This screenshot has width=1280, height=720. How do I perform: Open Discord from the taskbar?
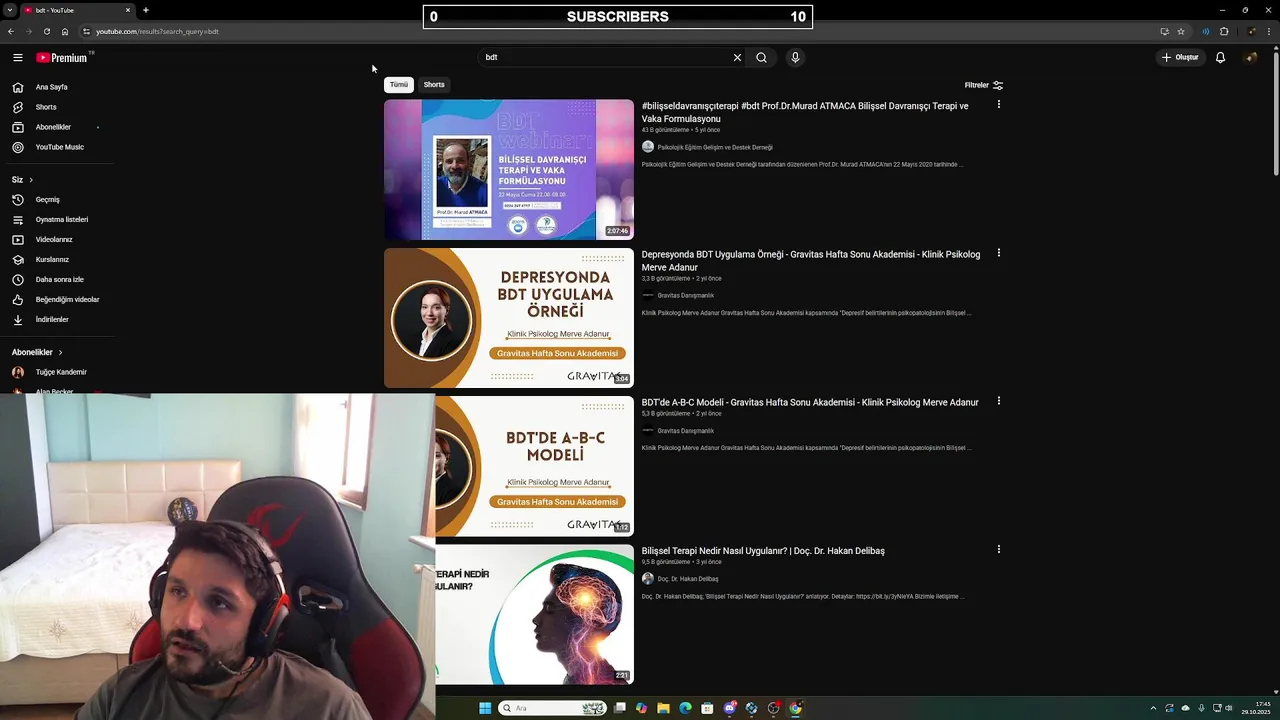[x=729, y=708]
